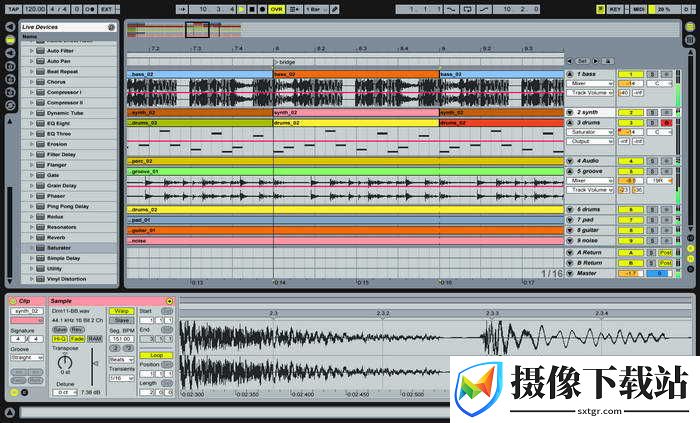
Task: Arm the global Record button
Action: click(262, 9)
